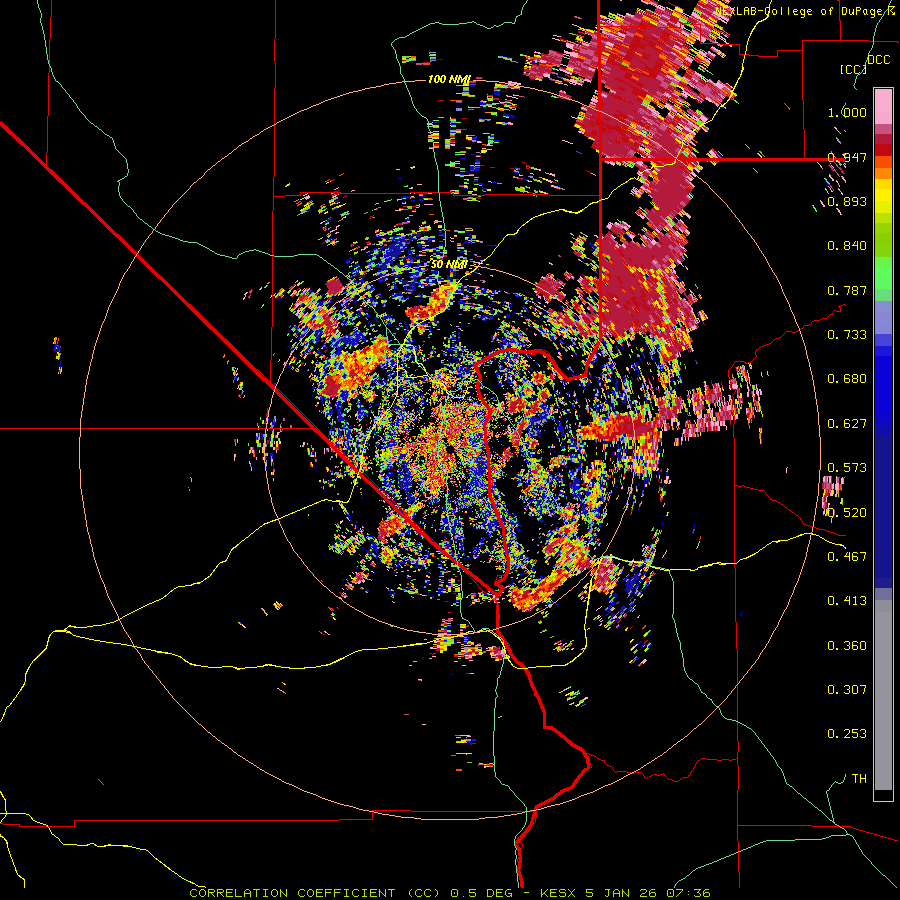Click the 50 NMI range ring label
900x900 pixels.
[449, 264]
